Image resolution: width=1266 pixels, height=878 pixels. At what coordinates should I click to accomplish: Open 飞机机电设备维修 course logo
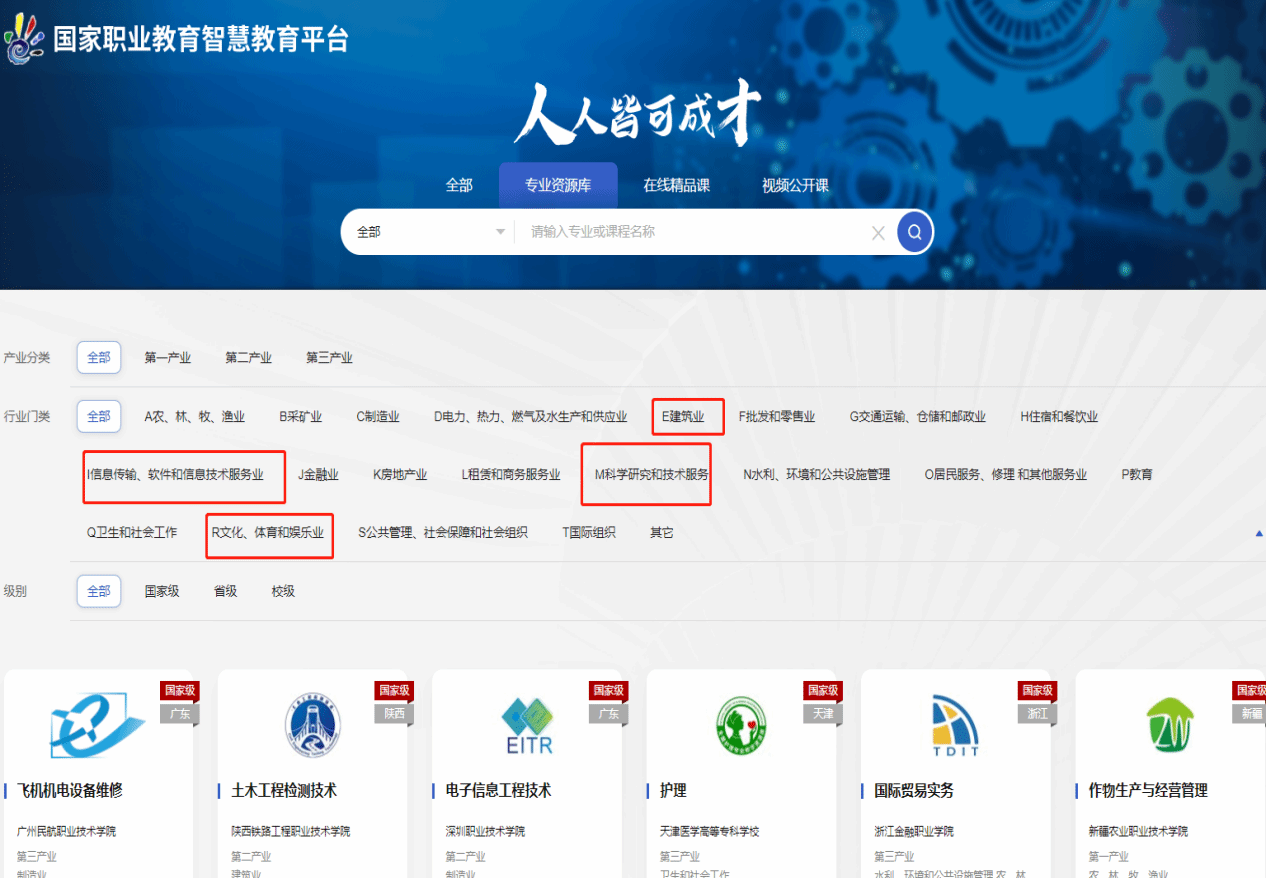tap(98, 723)
